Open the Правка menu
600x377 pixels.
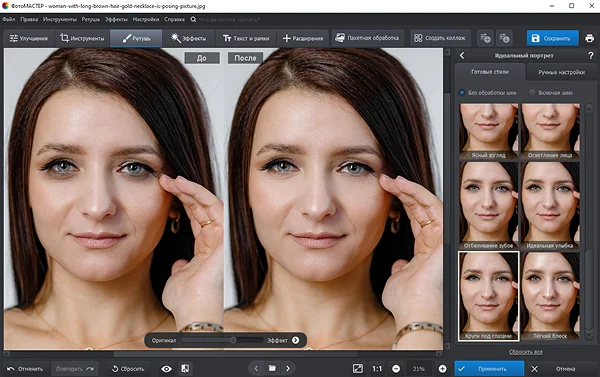29,19
